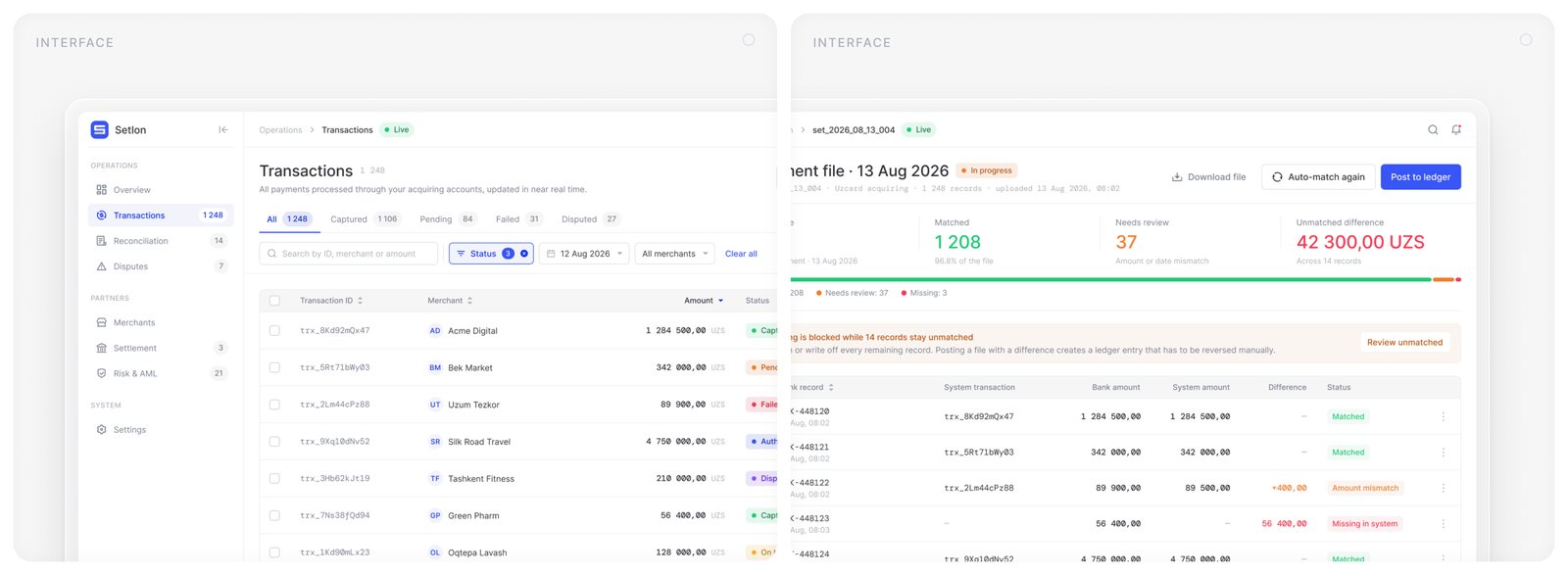Image resolution: width=1568 pixels, height=575 pixels.
Task: Open row menu for trx_8Kd92mQx47 settlement record
Action: pyautogui.click(x=1444, y=417)
